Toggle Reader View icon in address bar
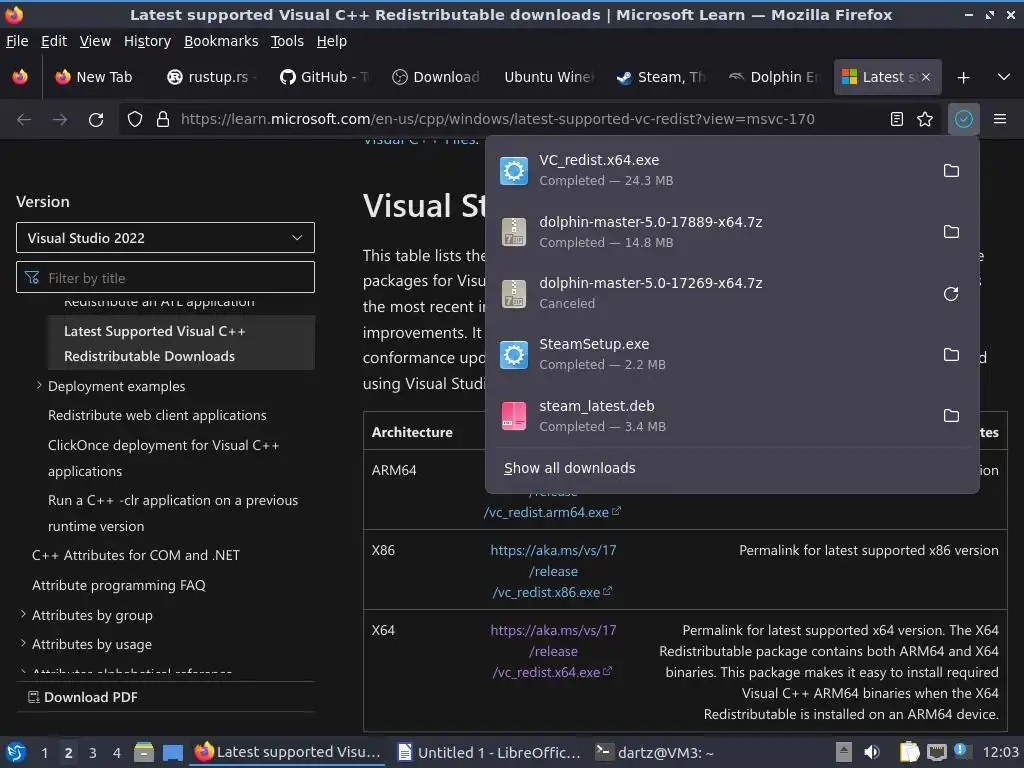Screen dimensions: 1024x768 click(897, 119)
